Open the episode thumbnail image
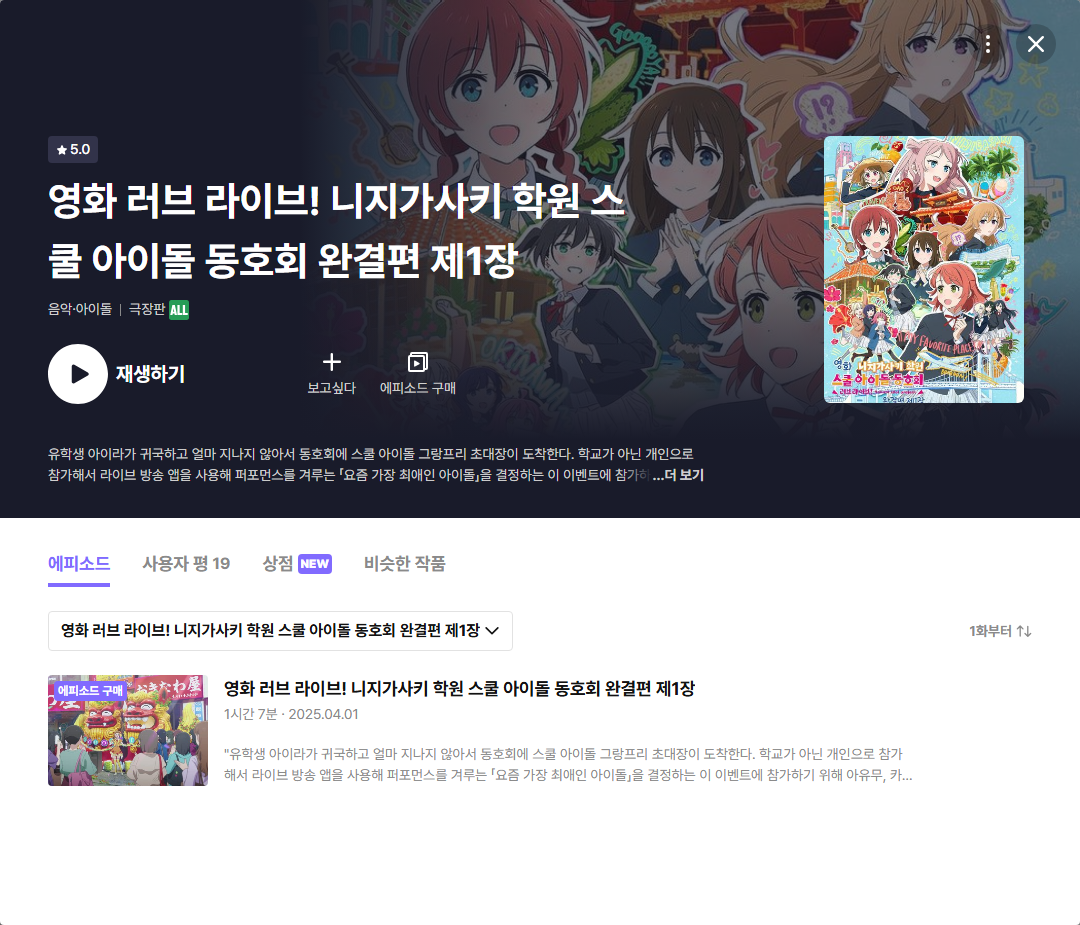Screen dimensions: 1080x925 click(x=128, y=730)
